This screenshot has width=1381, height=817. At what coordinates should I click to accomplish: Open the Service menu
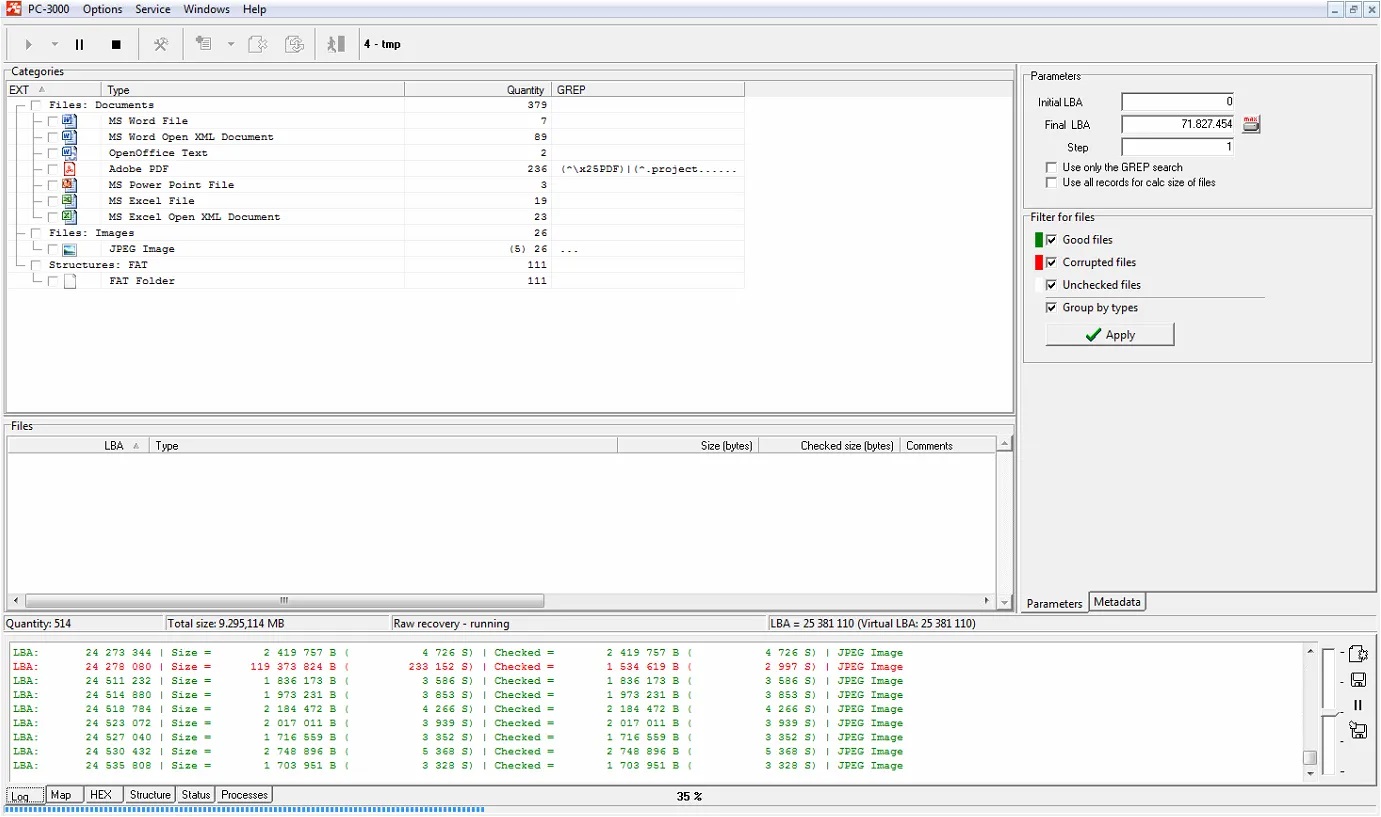tap(152, 9)
